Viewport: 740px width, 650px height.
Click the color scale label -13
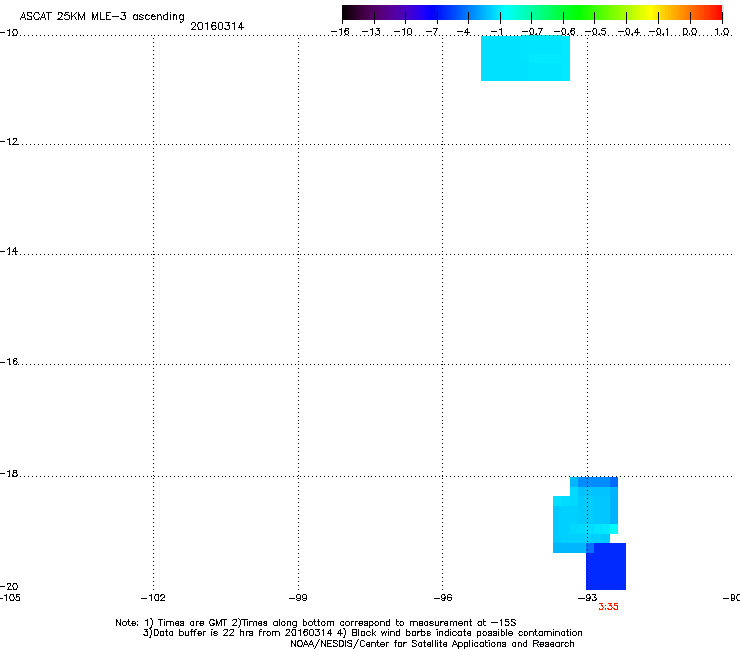point(371,32)
